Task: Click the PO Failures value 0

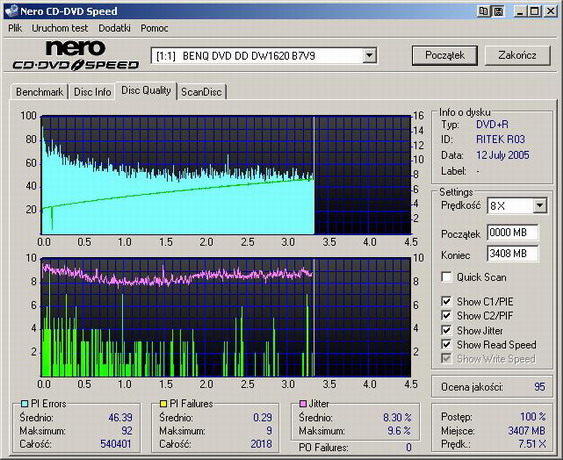Action: [x=409, y=447]
